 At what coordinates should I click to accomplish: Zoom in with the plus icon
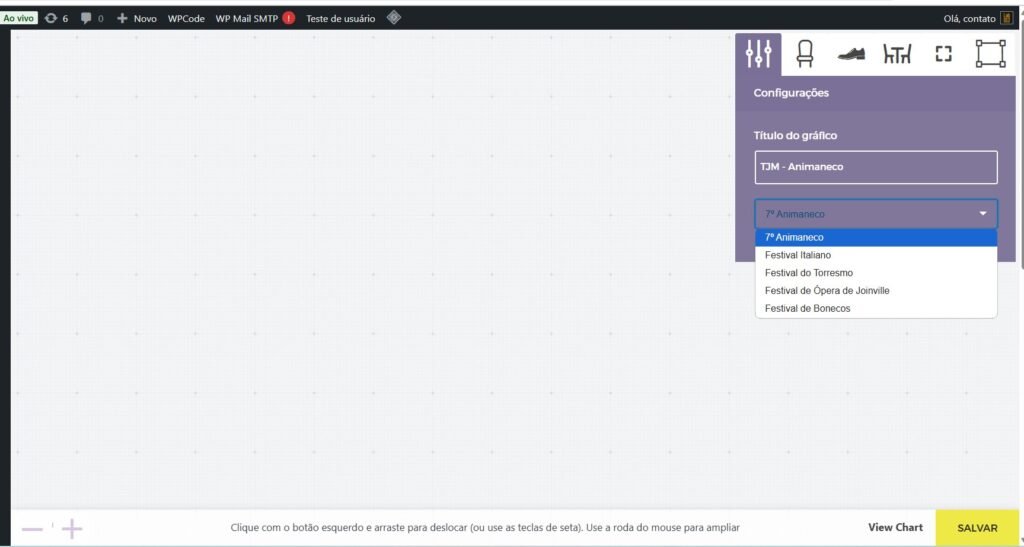coord(72,528)
